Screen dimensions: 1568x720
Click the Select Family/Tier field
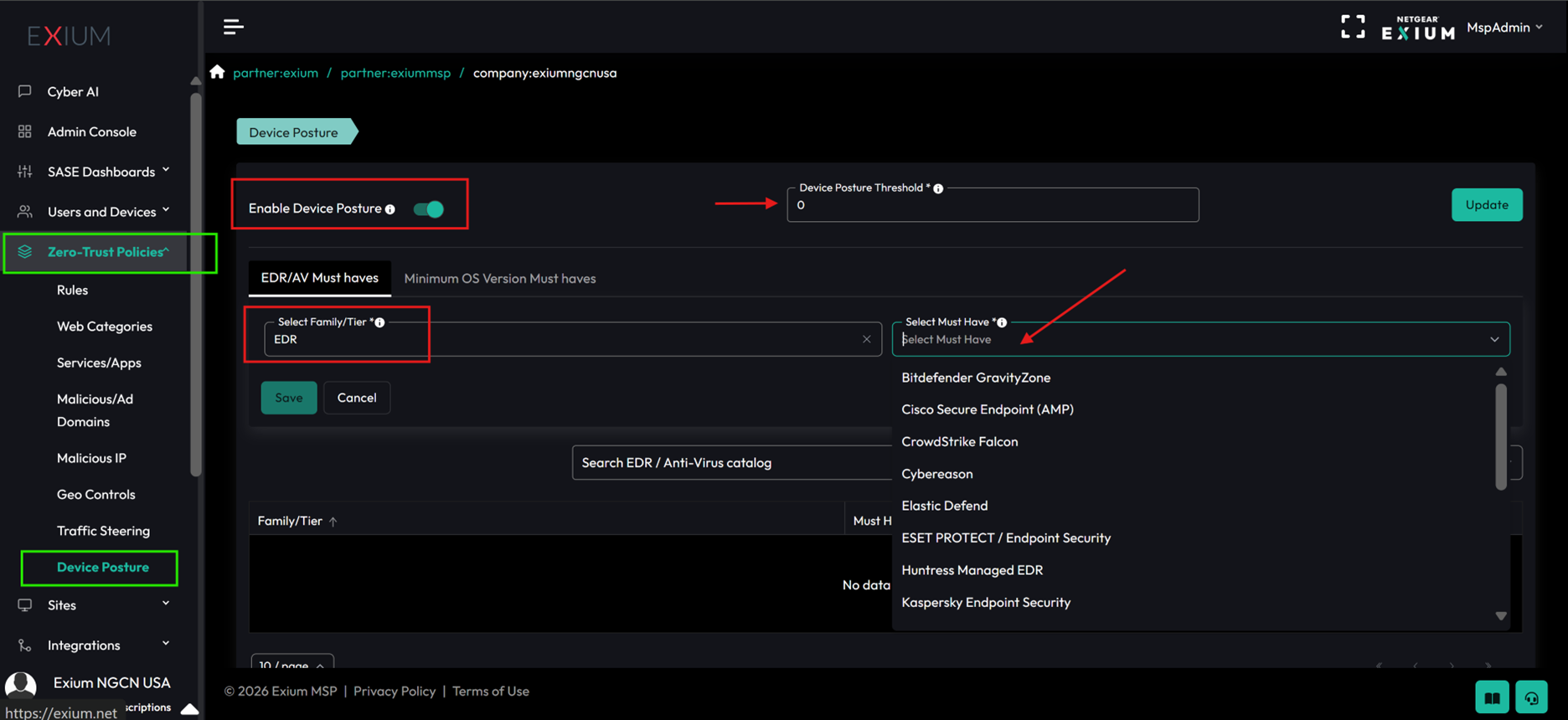click(573, 339)
